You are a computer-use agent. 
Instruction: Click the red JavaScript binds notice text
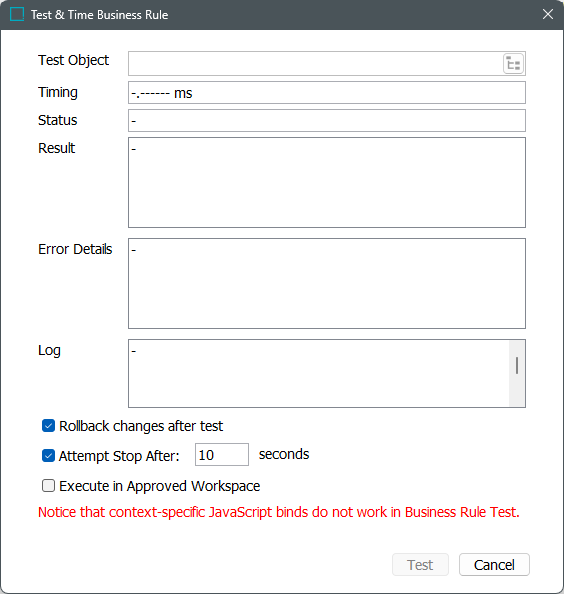tap(279, 512)
